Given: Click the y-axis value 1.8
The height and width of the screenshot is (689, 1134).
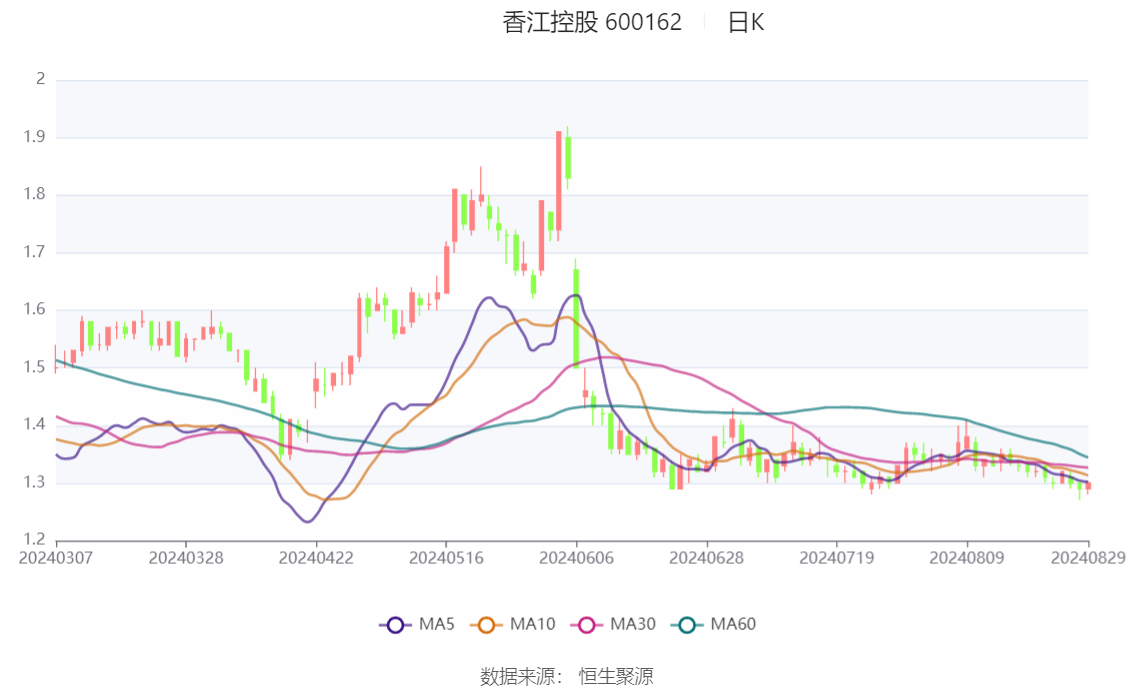Looking at the screenshot, I should [x=34, y=194].
